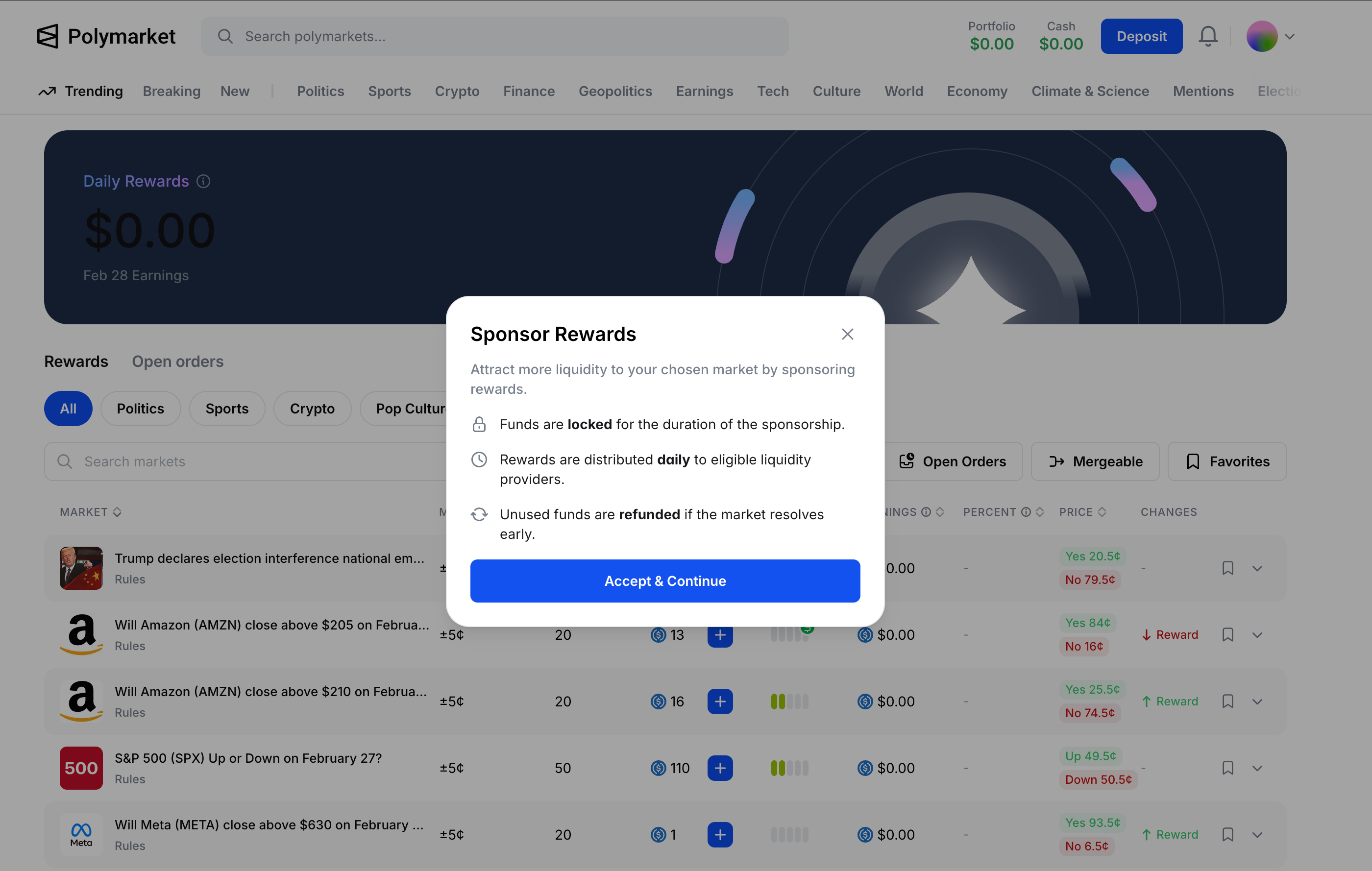Bookmark the Trump election interference market
Image resolution: width=1372 pixels, height=871 pixels.
1227,568
